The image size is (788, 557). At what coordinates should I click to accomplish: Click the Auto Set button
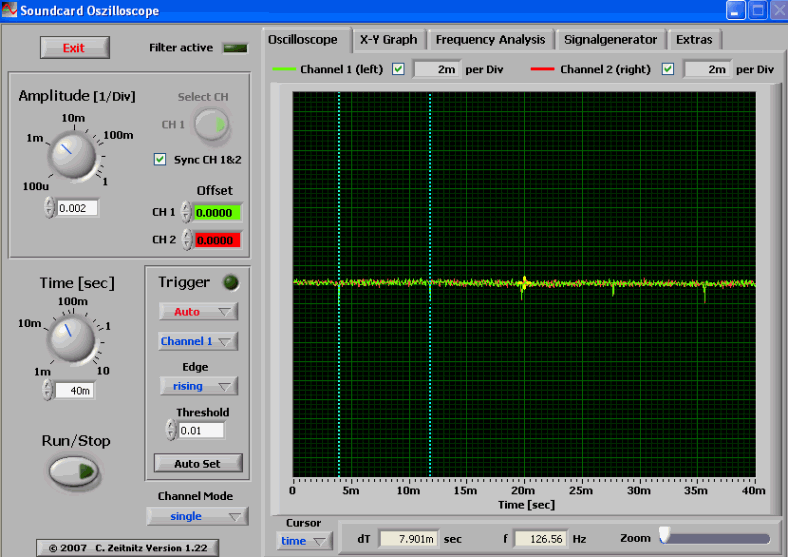[x=198, y=463]
